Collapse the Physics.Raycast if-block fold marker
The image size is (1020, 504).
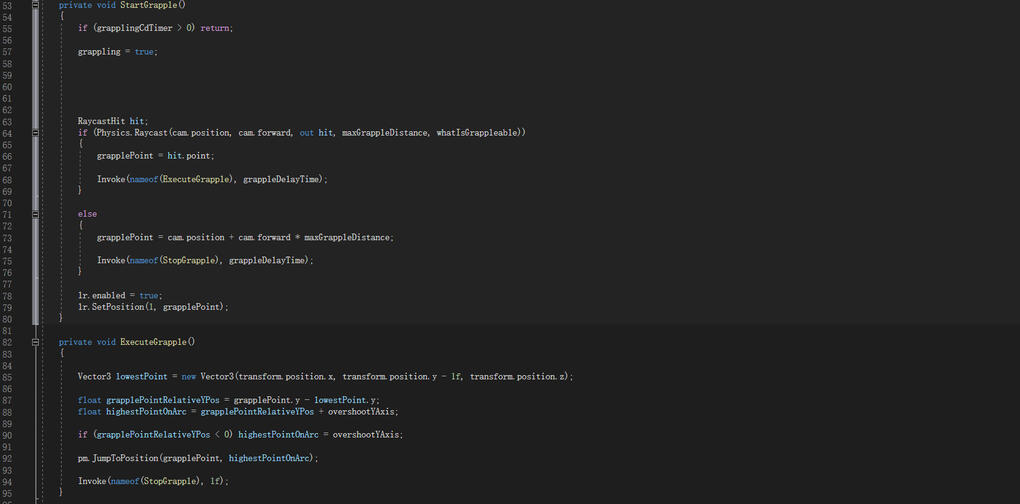tap(37, 133)
